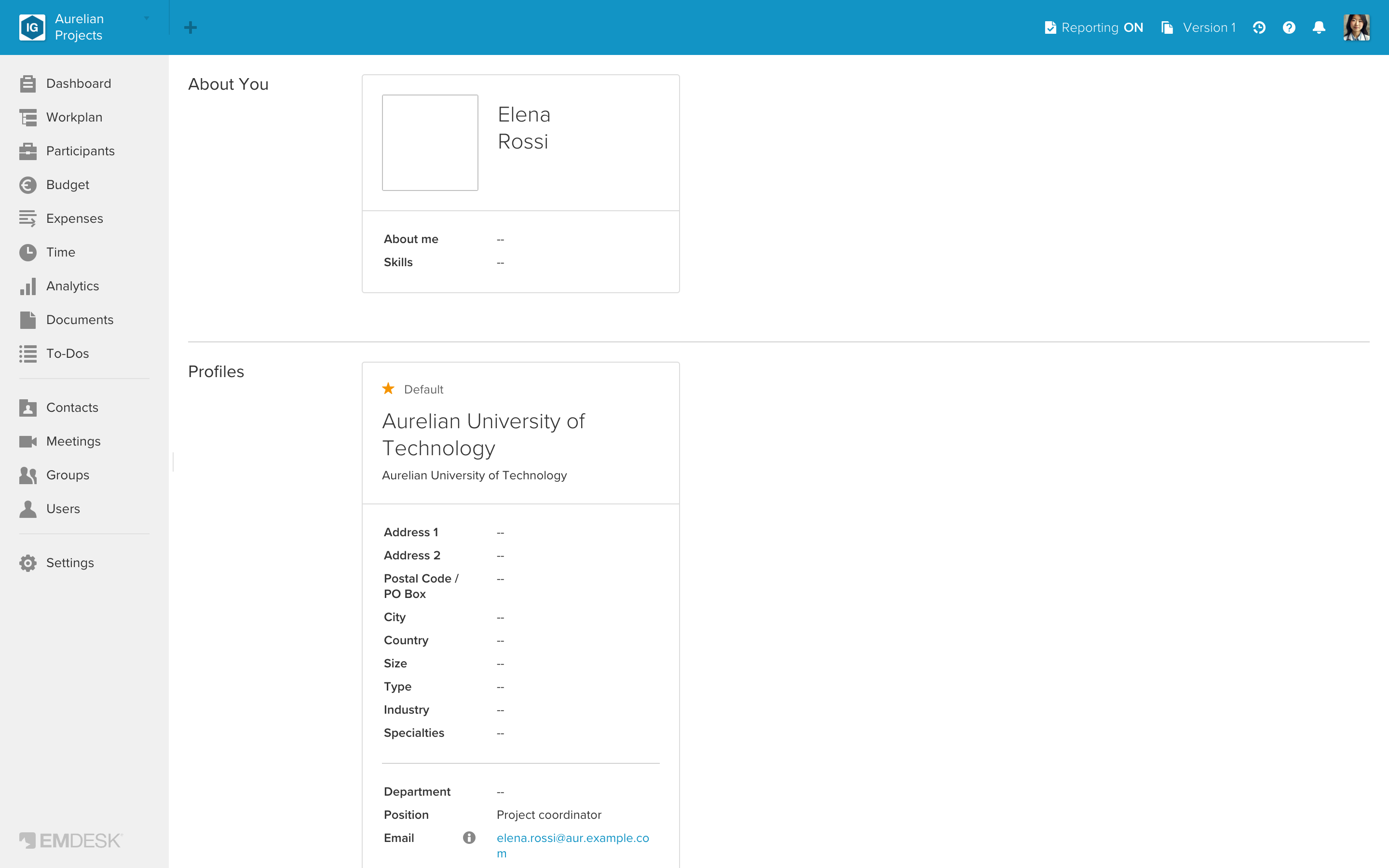Click the Time clock icon
This screenshot has width=1389, height=868.
(27, 253)
